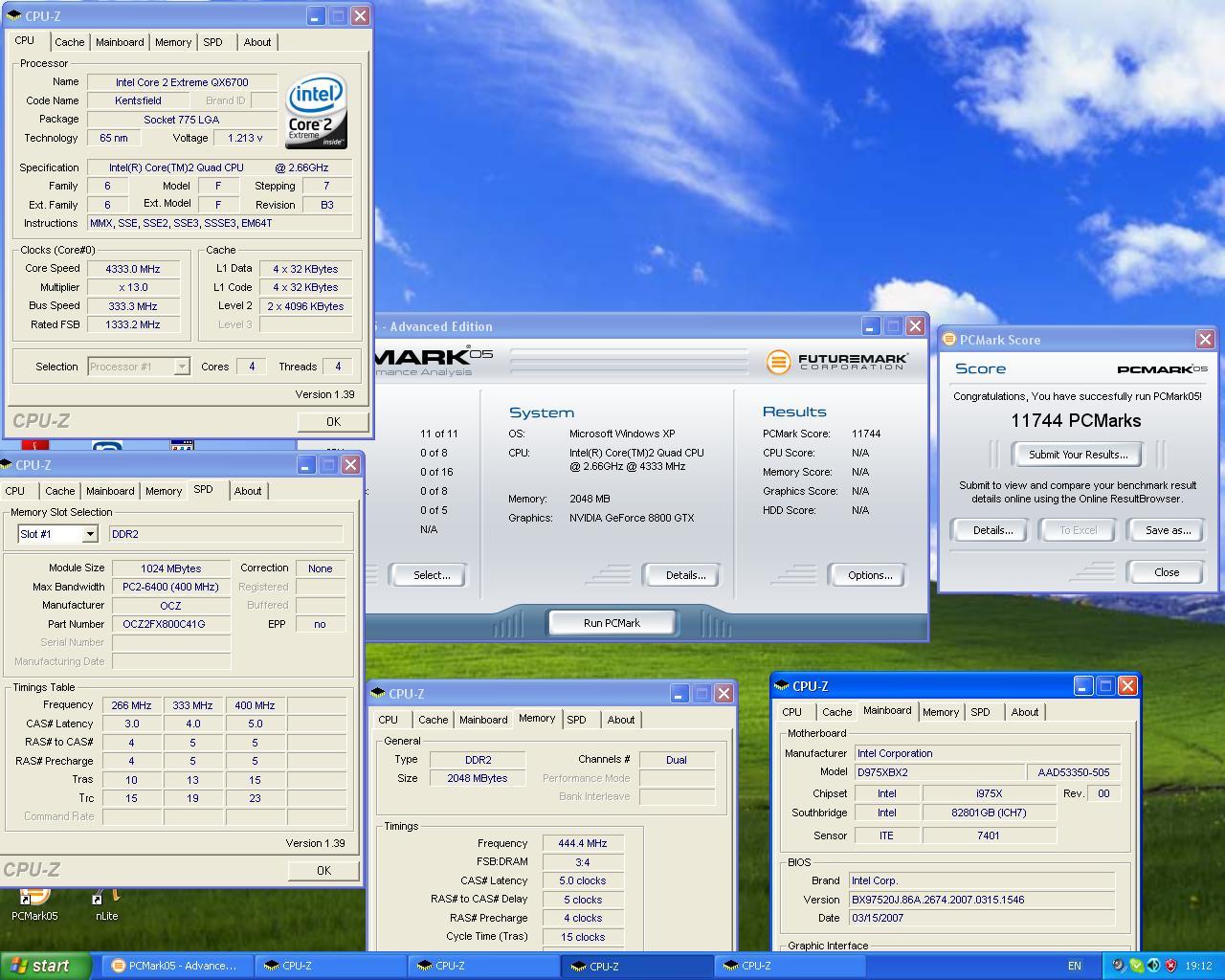Click the chip icon in Memory CPU-Z title bar
This screenshot has height=980, width=1225.
click(x=379, y=694)
